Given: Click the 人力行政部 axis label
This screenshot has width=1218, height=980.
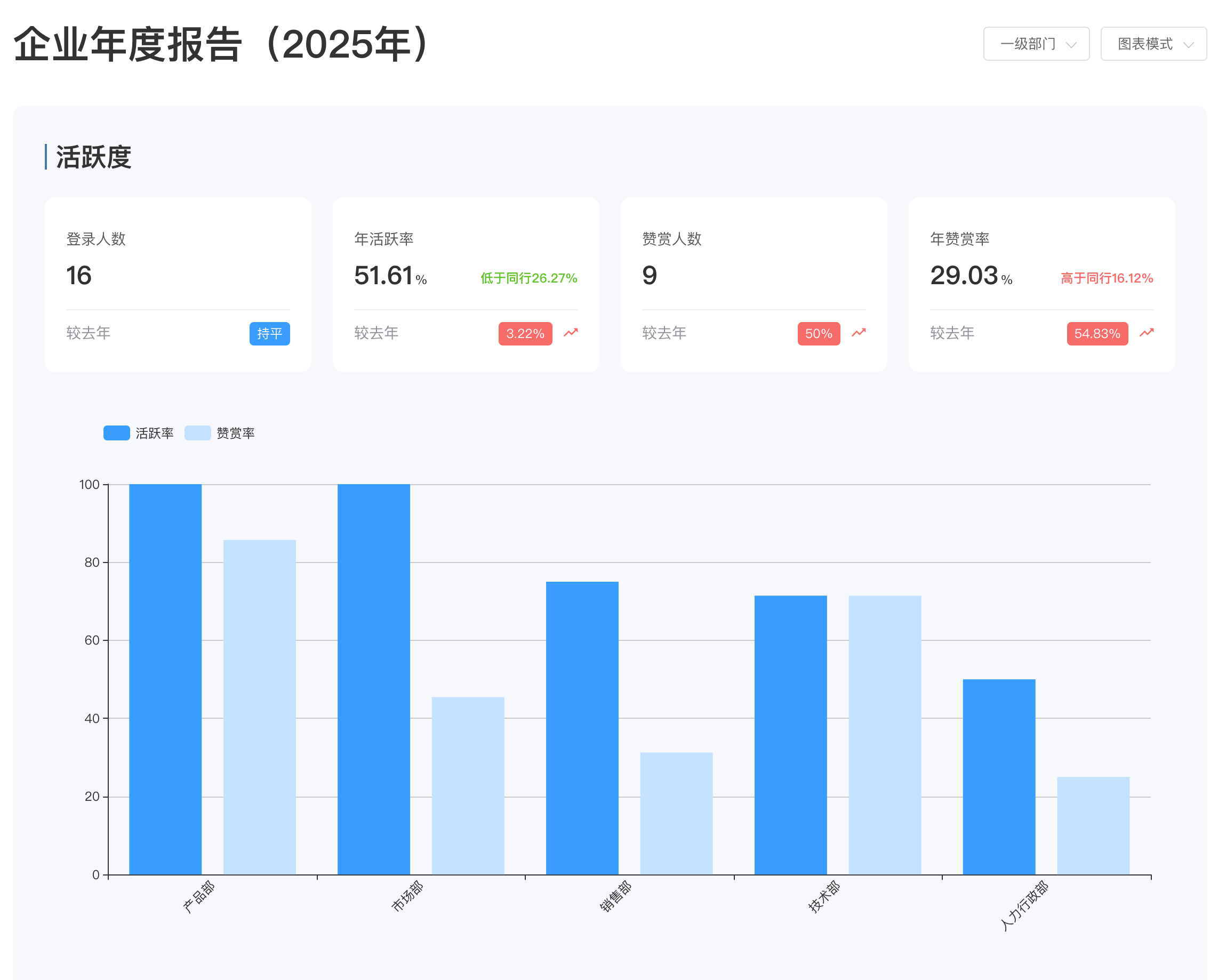Looking at the screenshot, I should click(x=1024, y=906).
